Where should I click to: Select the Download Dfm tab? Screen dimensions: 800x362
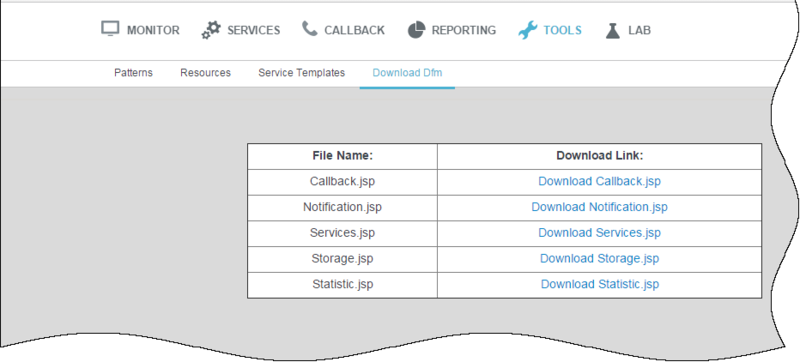(407, 73)
